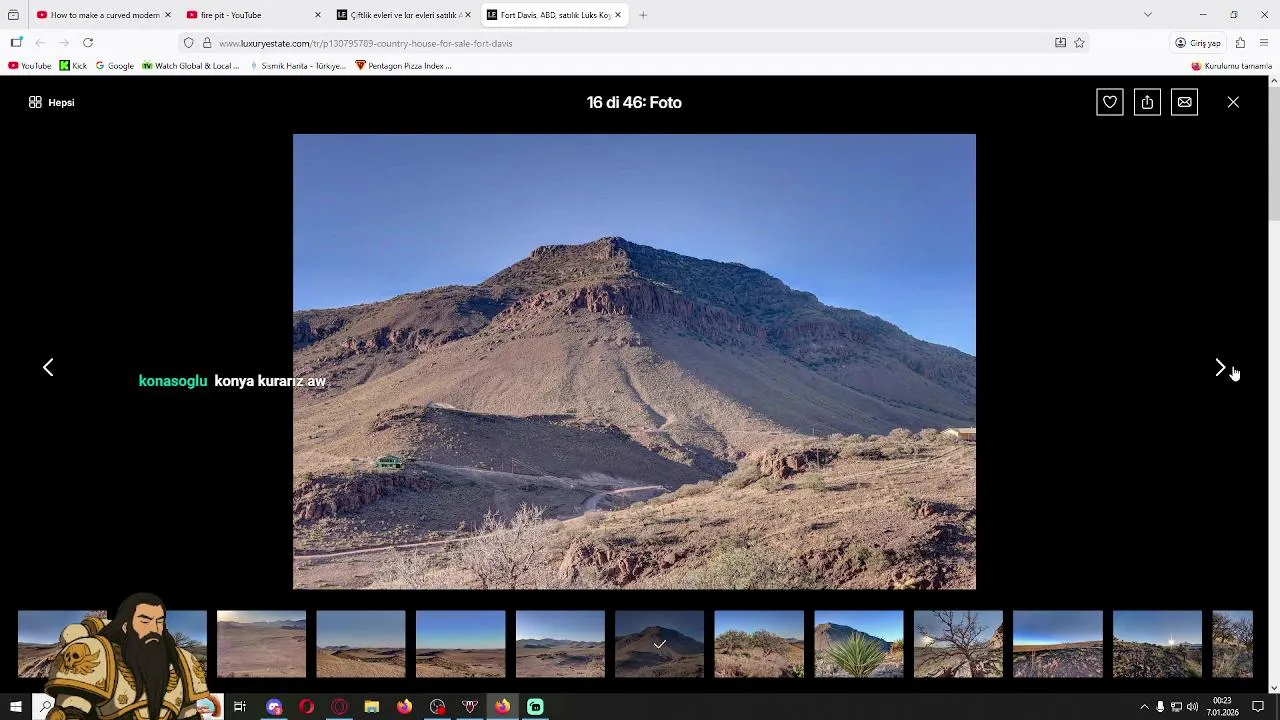Select the sunburst horizon thumbnail
This screenshot has width=1280, height=720.
pyautogui.click(x=1157, y=644)
